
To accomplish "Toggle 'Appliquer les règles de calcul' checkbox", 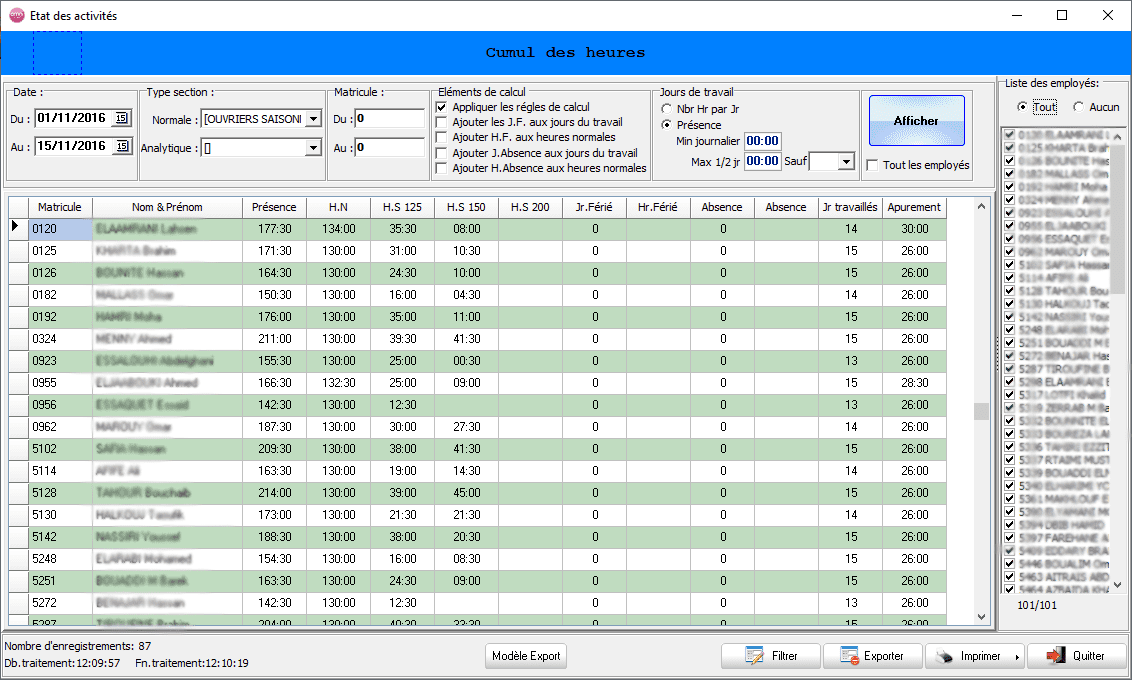I will pos(441,107).
